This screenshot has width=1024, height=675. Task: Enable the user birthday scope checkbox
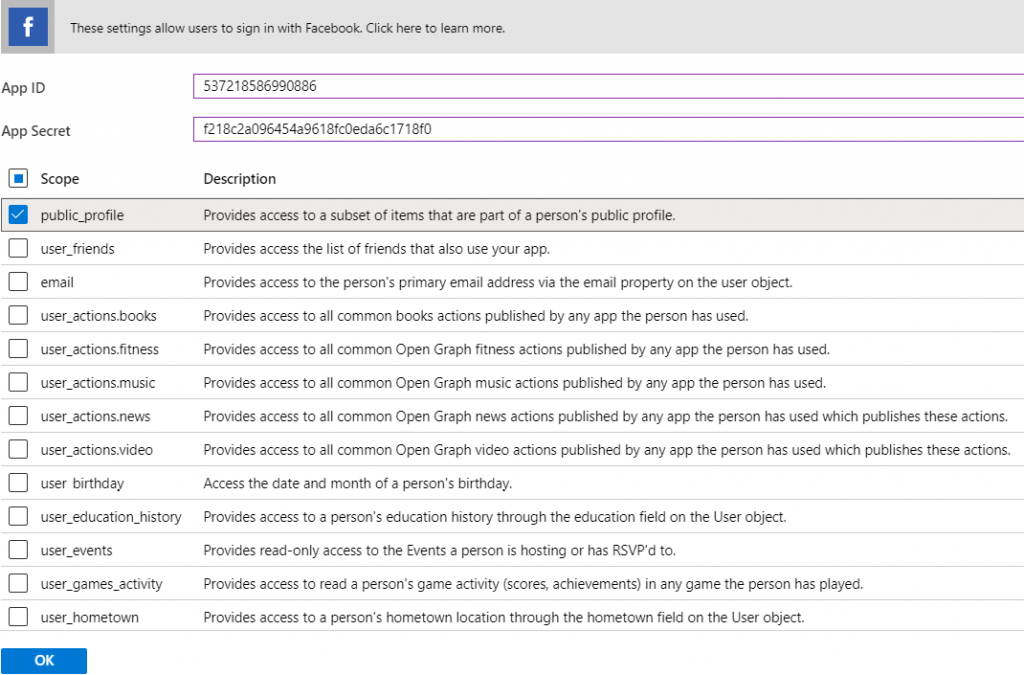18,483
